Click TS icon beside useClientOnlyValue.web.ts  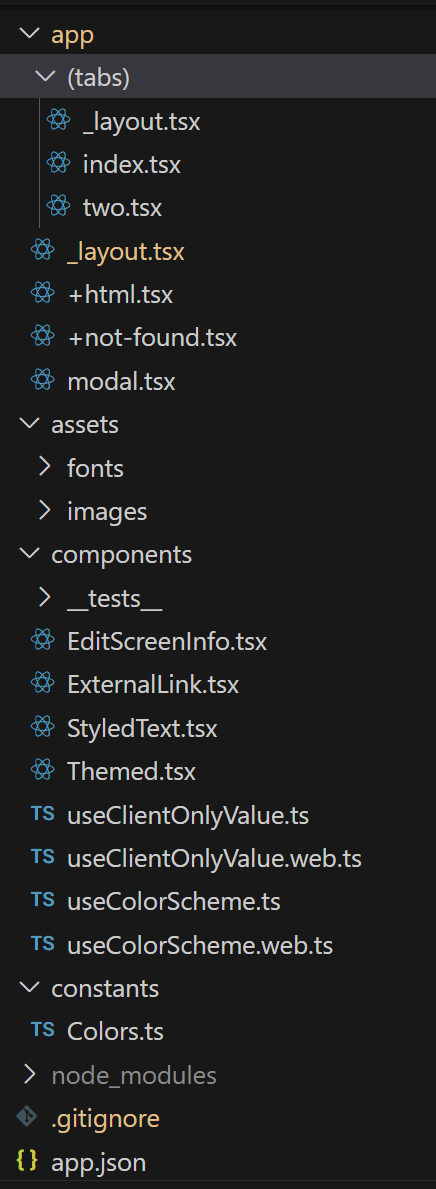click(42, 858)
